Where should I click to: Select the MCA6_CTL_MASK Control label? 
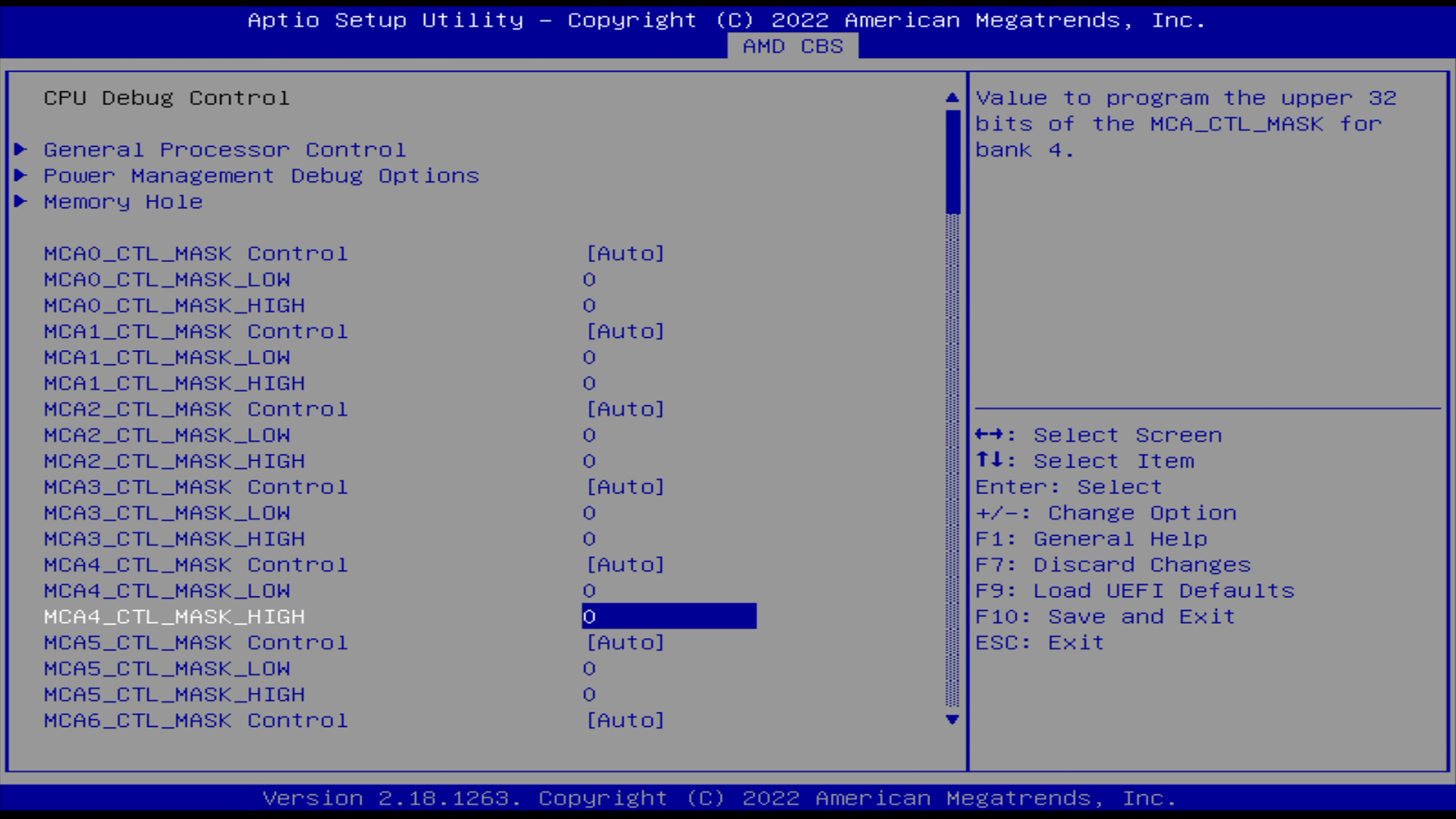[196, 720]
